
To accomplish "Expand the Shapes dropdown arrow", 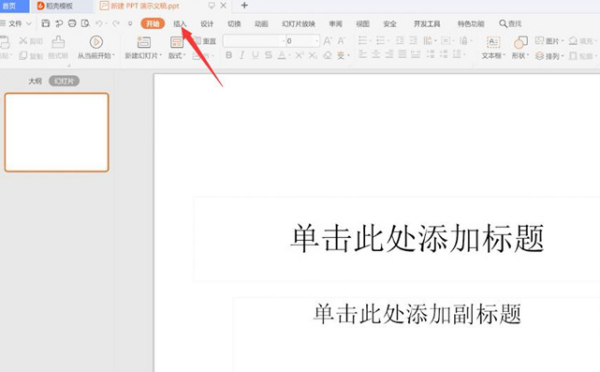I will (528, 55).
